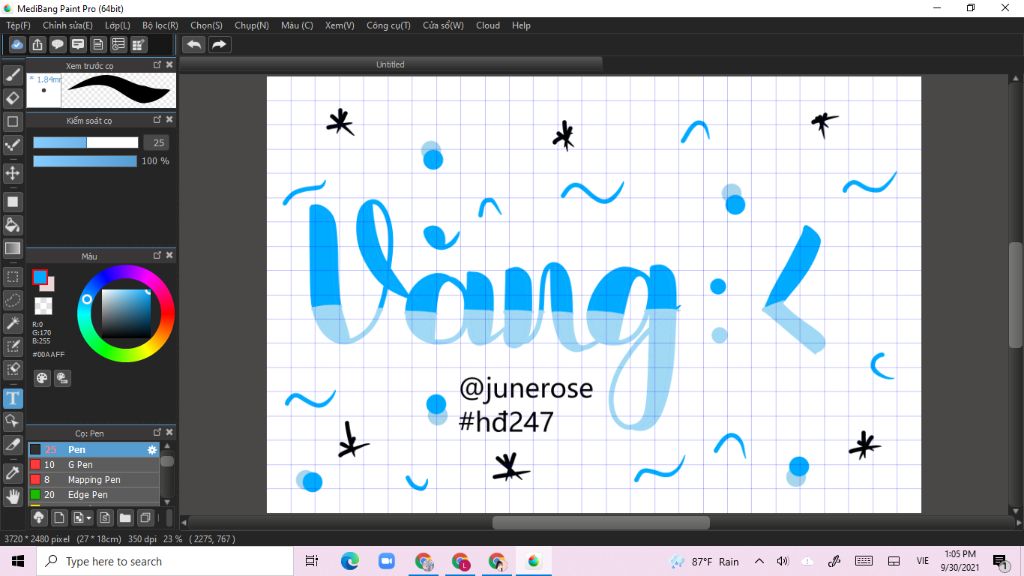The height and width of the screenshot is (576, 1024).
Task: Click the add new brush page icon
Action: pos(59,518)
